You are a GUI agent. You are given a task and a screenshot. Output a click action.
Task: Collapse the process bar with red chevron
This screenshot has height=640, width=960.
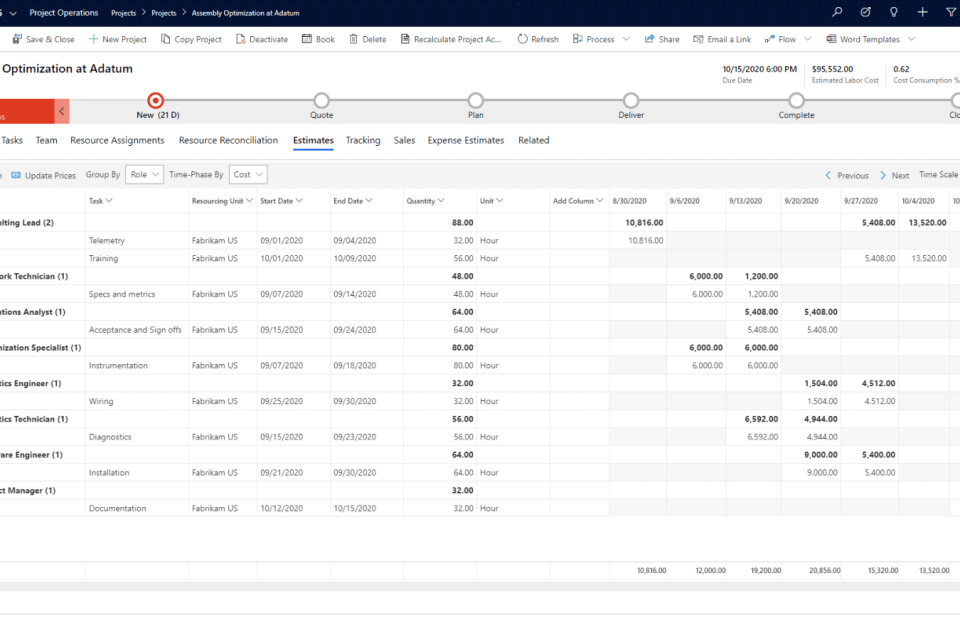point(62,111)
